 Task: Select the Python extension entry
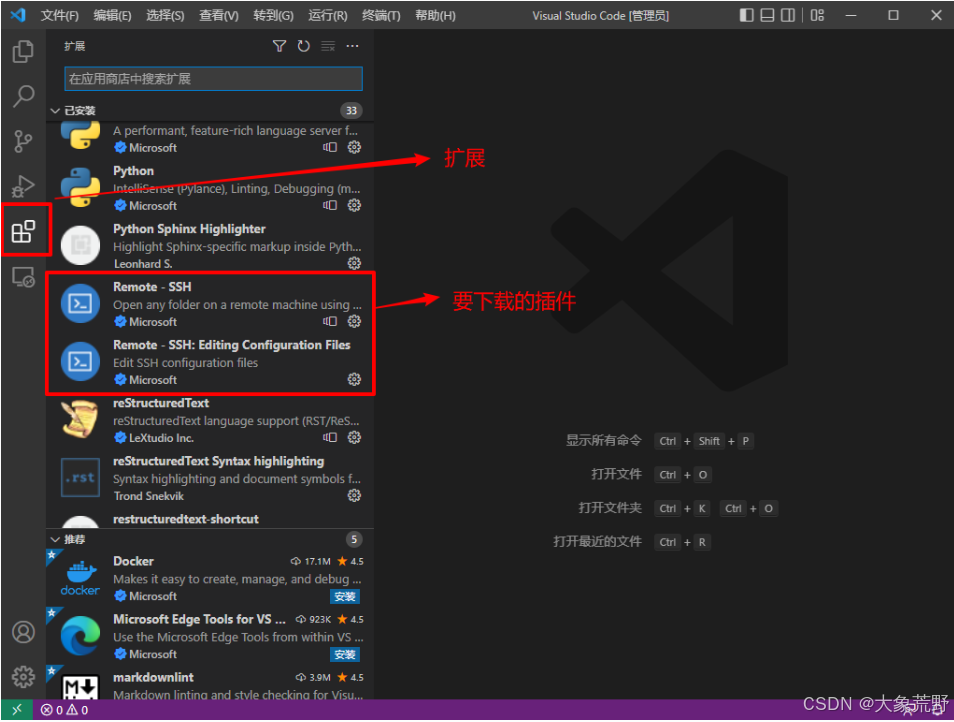210,188
